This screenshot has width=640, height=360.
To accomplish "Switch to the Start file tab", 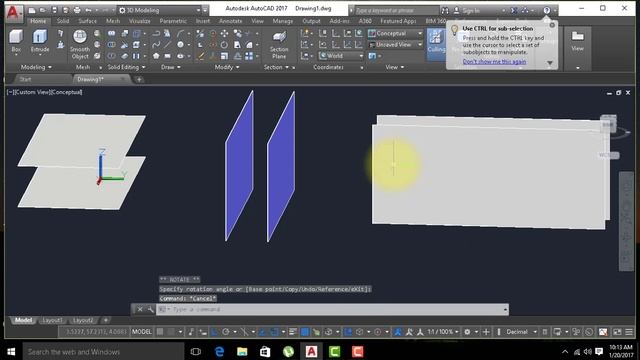I will point(25,79).
